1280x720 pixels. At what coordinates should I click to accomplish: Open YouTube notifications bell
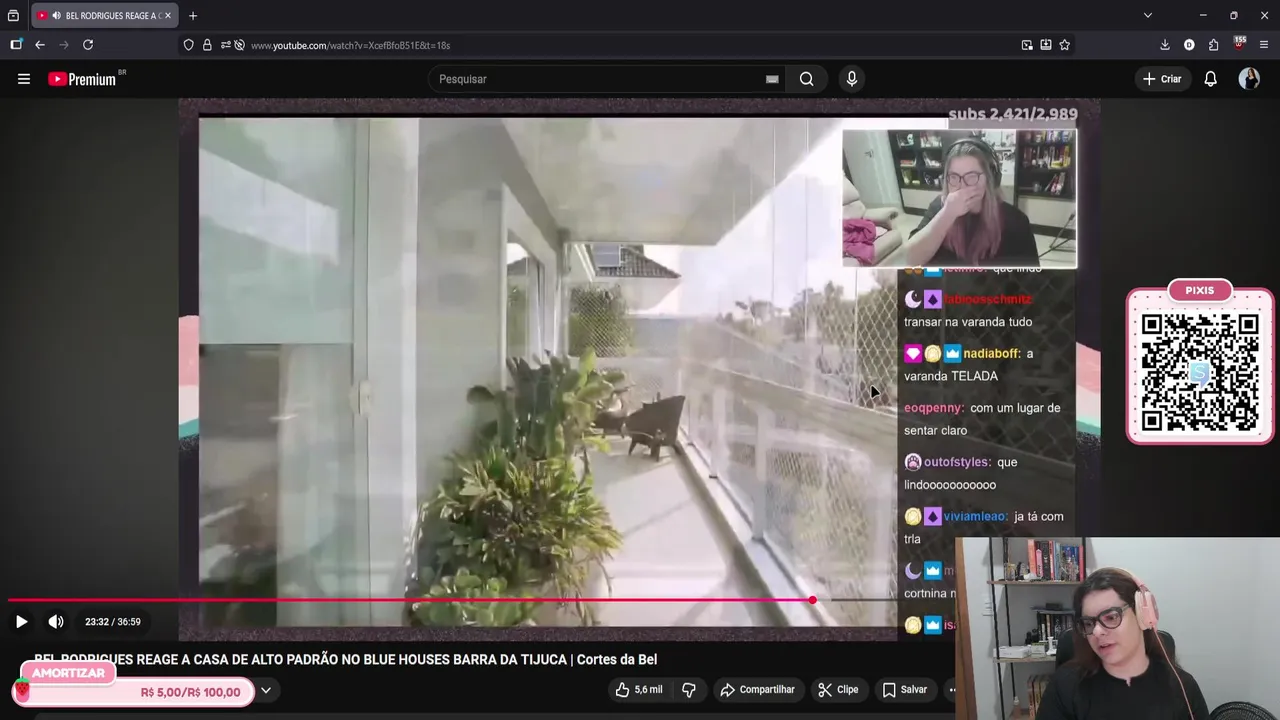pyautogui.click(x=1210, y=79)
